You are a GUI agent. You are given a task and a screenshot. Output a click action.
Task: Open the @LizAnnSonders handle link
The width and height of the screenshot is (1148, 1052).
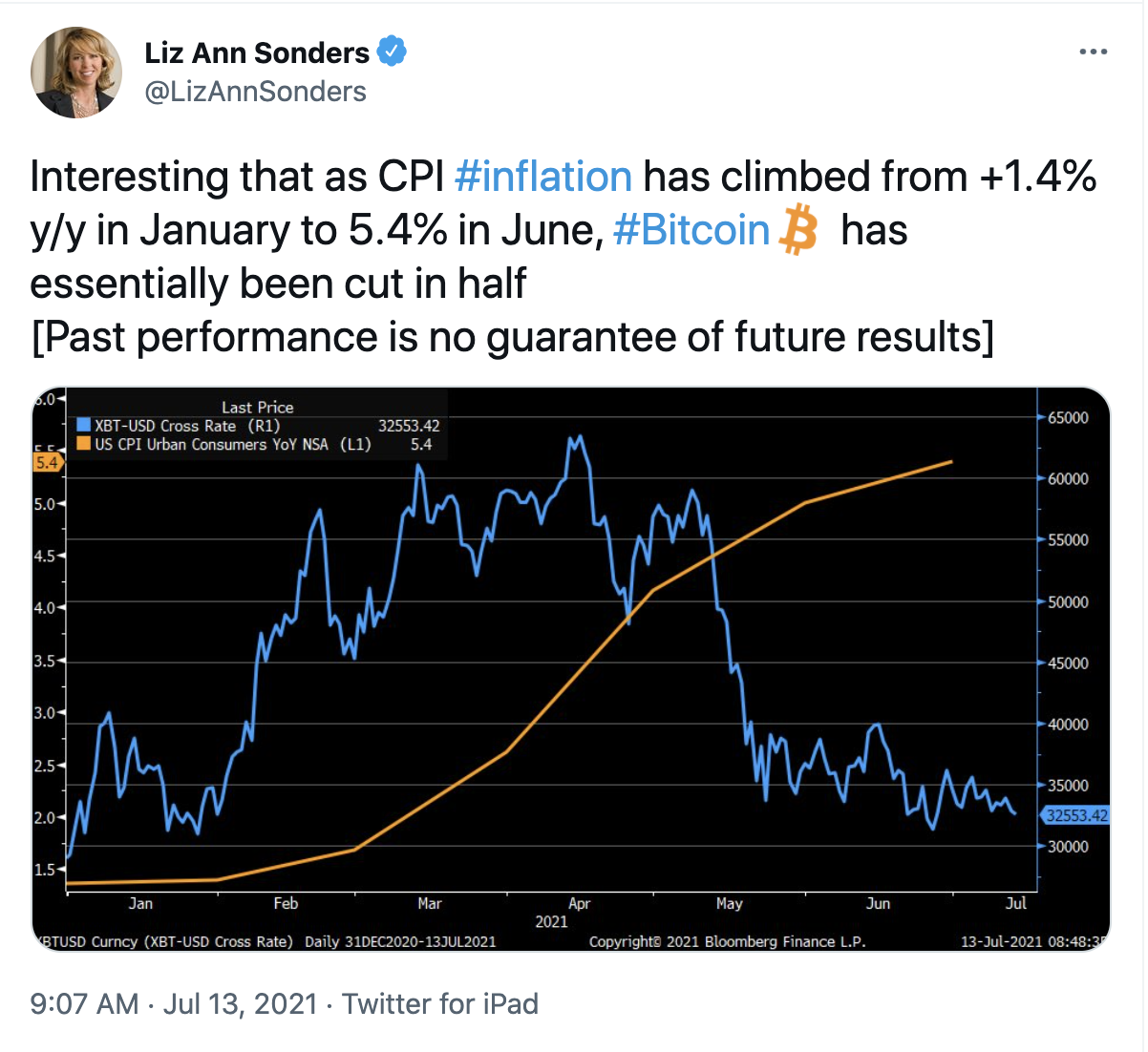255,92
